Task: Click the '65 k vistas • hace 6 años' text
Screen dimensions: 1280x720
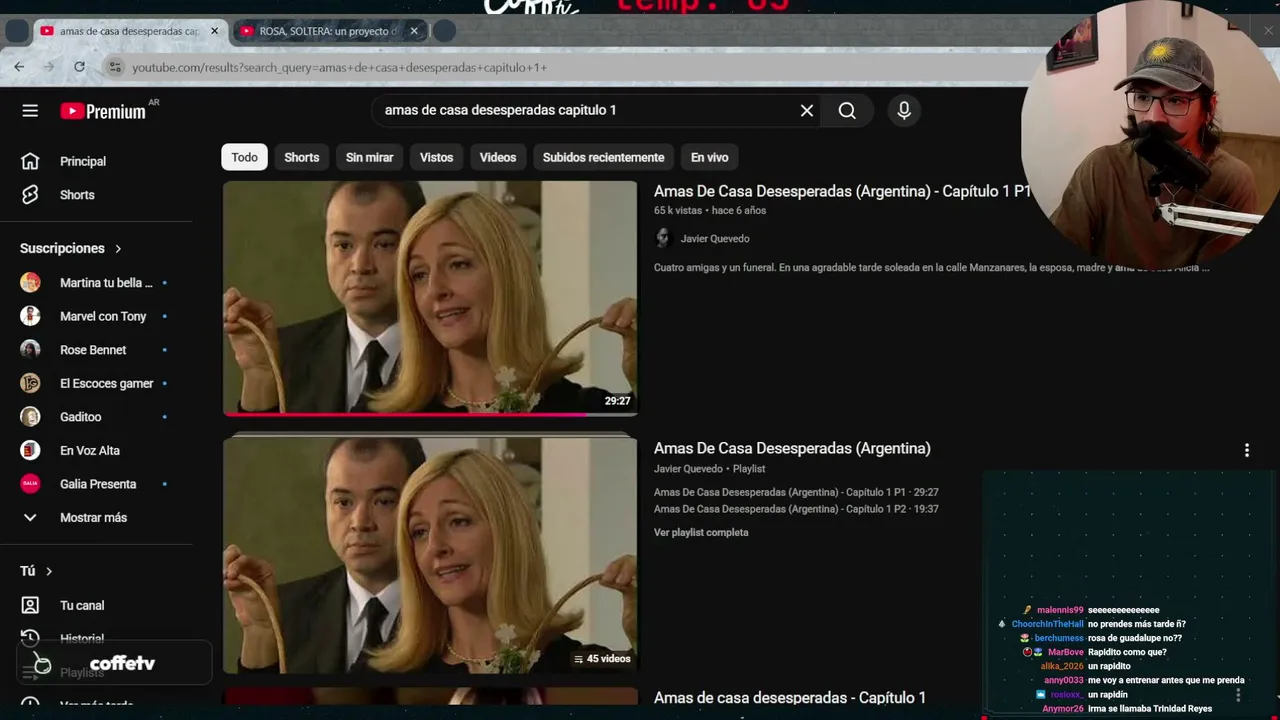Action: pos(710,210)
